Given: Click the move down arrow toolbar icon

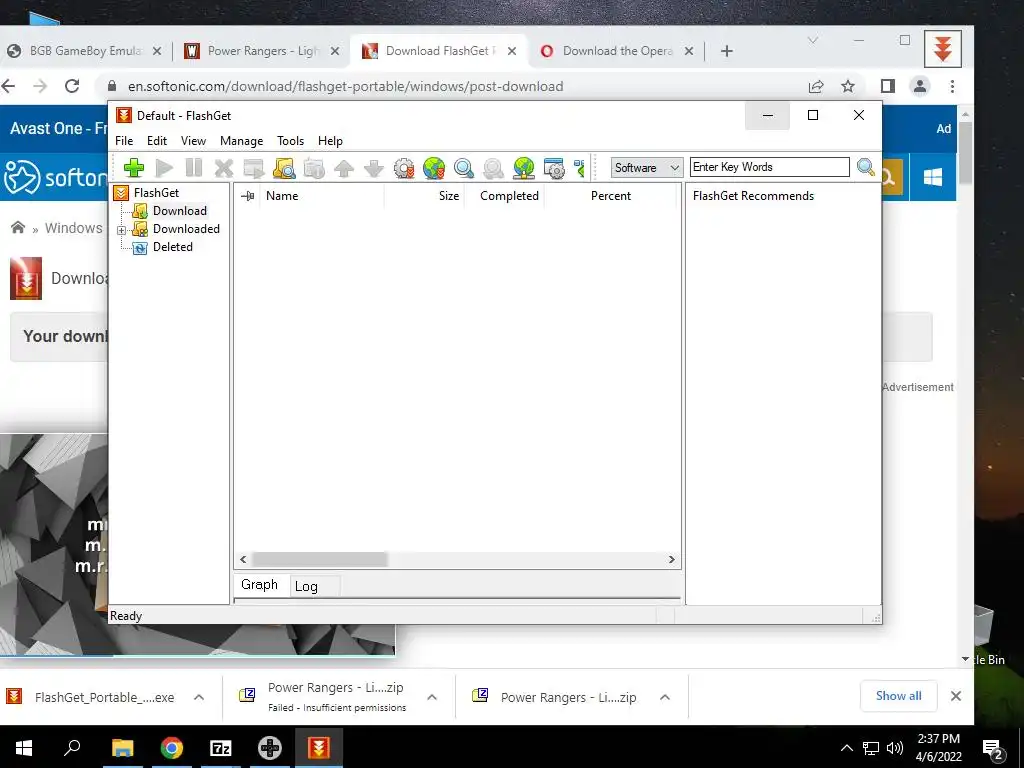Looking at the screenshot, I should coord(374,168).
